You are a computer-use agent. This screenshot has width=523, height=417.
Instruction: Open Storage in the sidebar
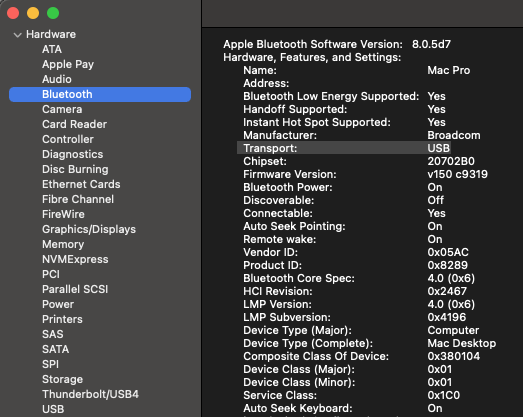[62, 380]
